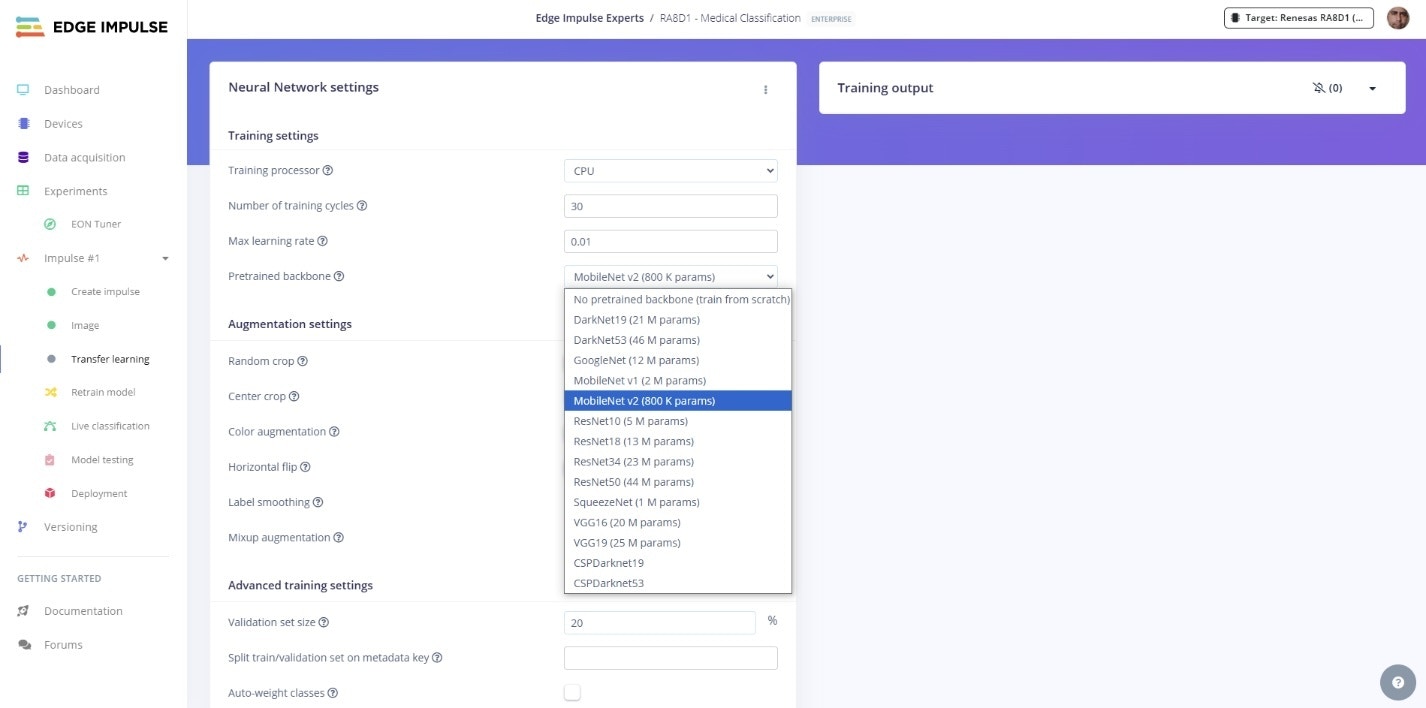This screenshot has height=708, width=1426.
Task: Choose DarkNet19 (21 M params)
Action: pyautogui.click(x=678, y=320)
